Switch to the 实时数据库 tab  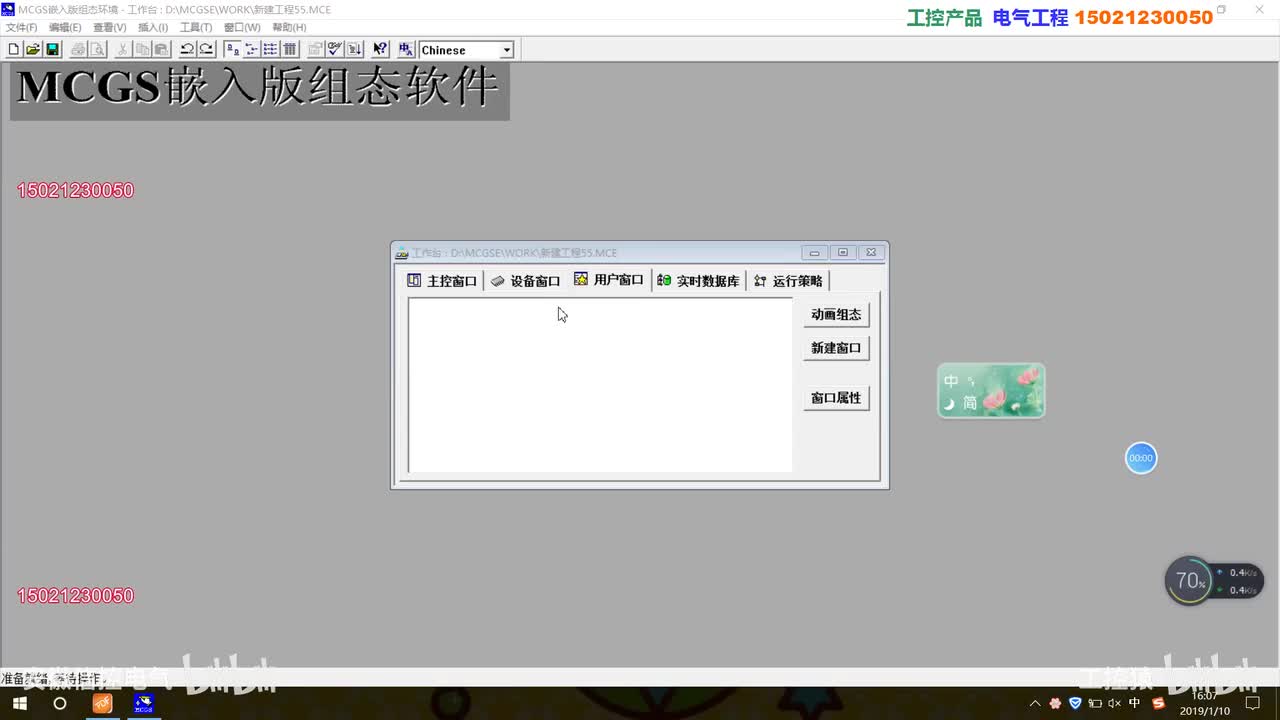pyautogui.click(x=699, y=281)
